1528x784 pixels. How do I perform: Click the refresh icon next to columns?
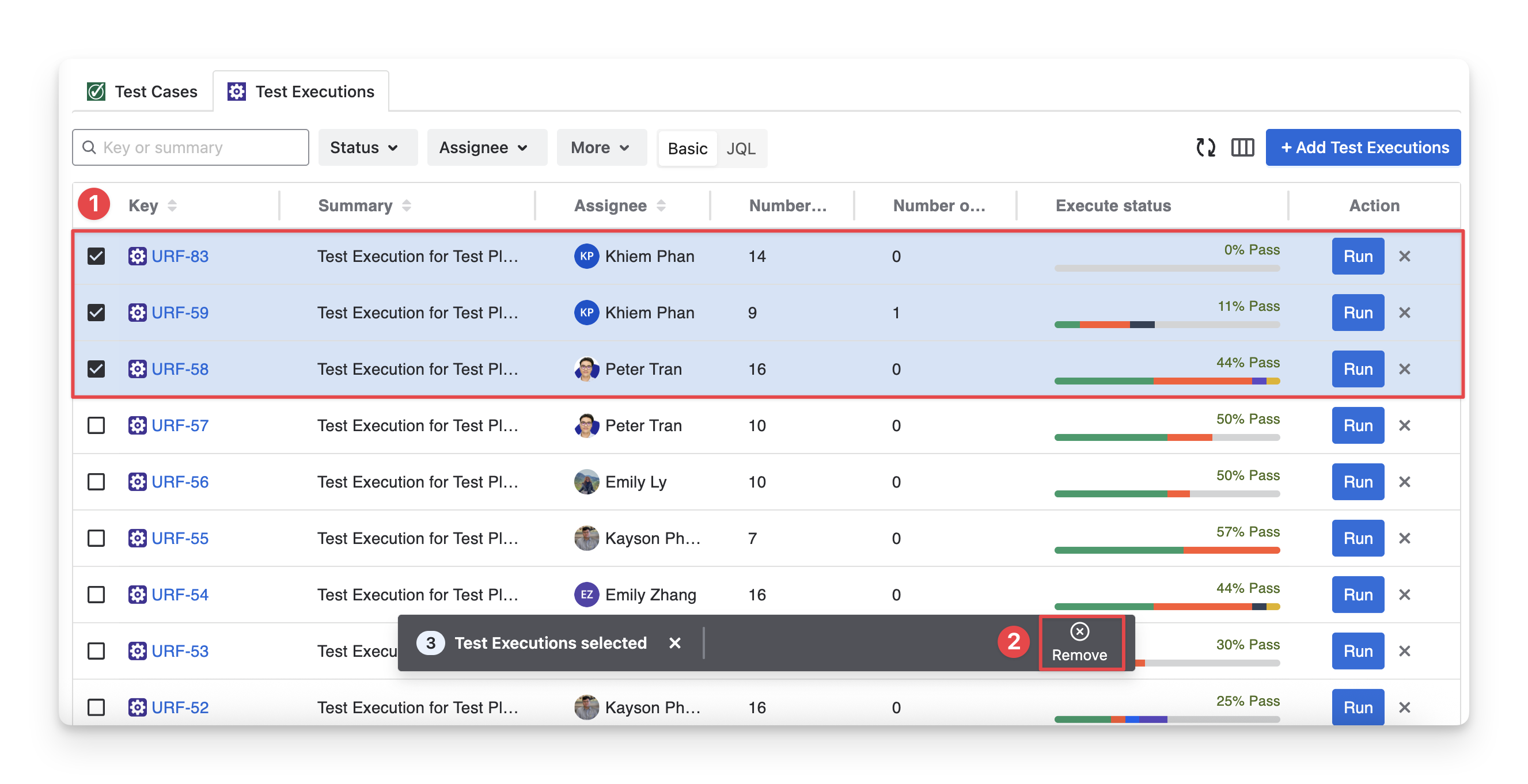tap(1205, 147)
